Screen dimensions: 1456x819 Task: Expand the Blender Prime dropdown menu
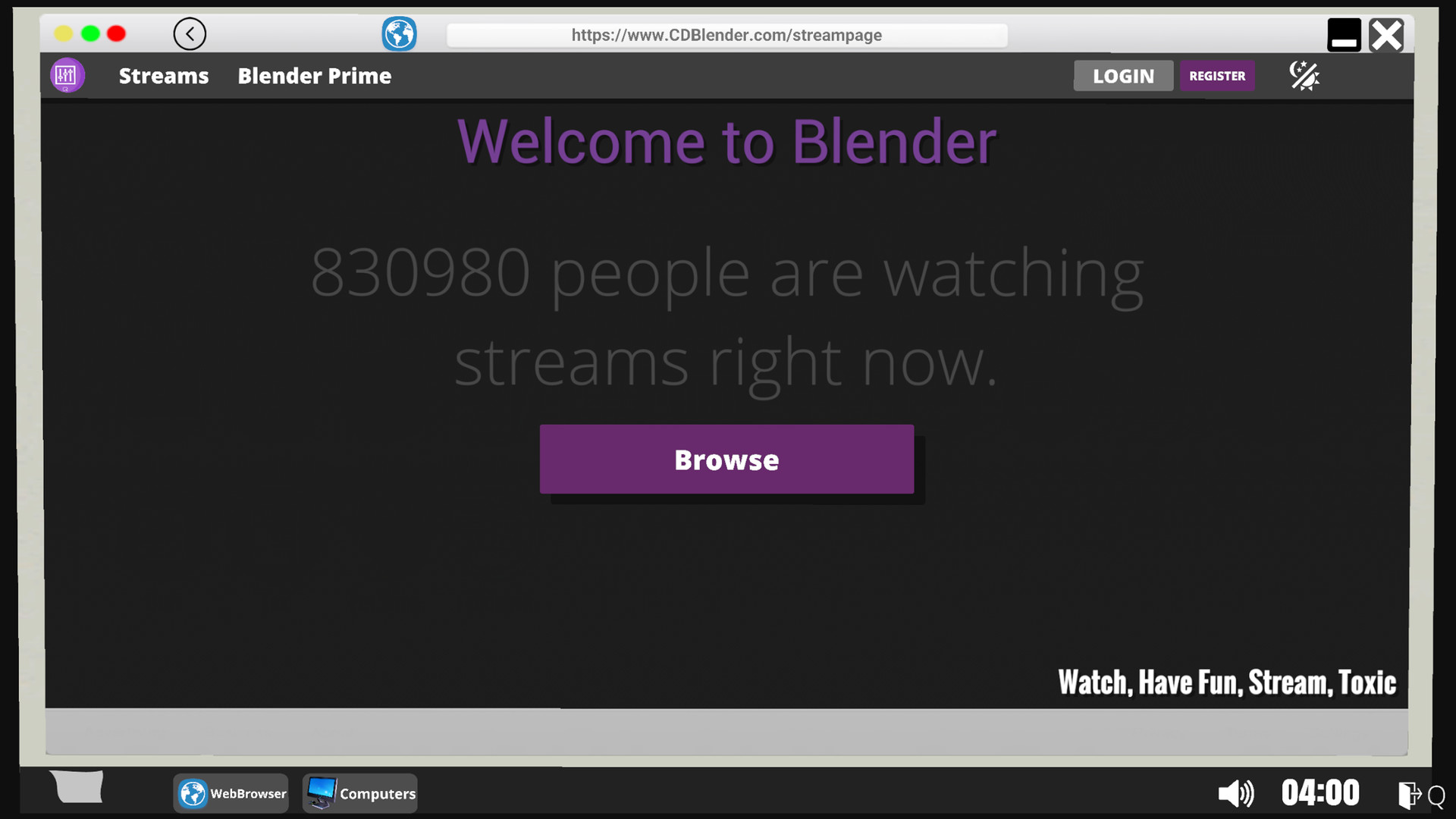[314, 75]
